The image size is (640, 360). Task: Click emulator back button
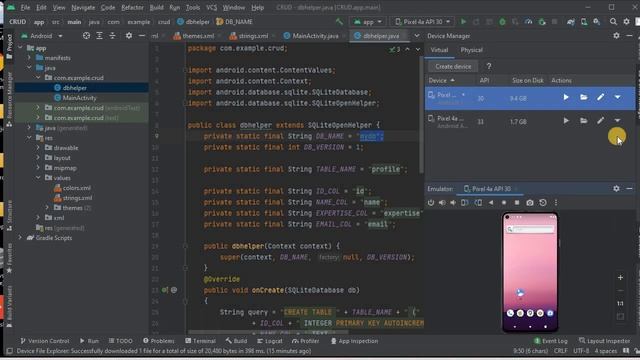[491, 202]
